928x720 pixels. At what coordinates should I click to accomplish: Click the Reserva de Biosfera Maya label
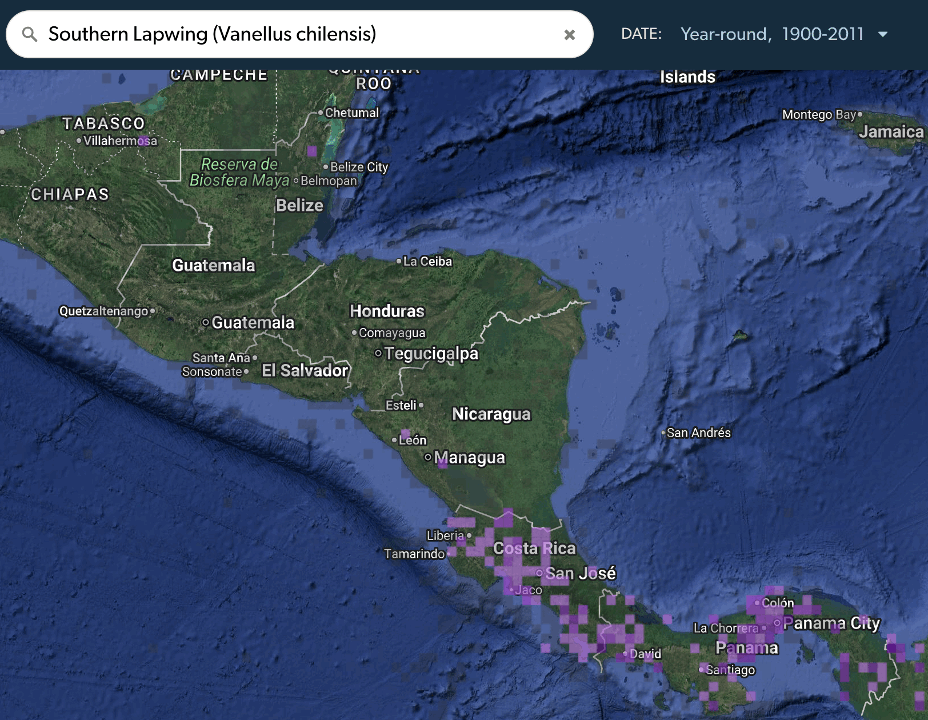(239, 172)
